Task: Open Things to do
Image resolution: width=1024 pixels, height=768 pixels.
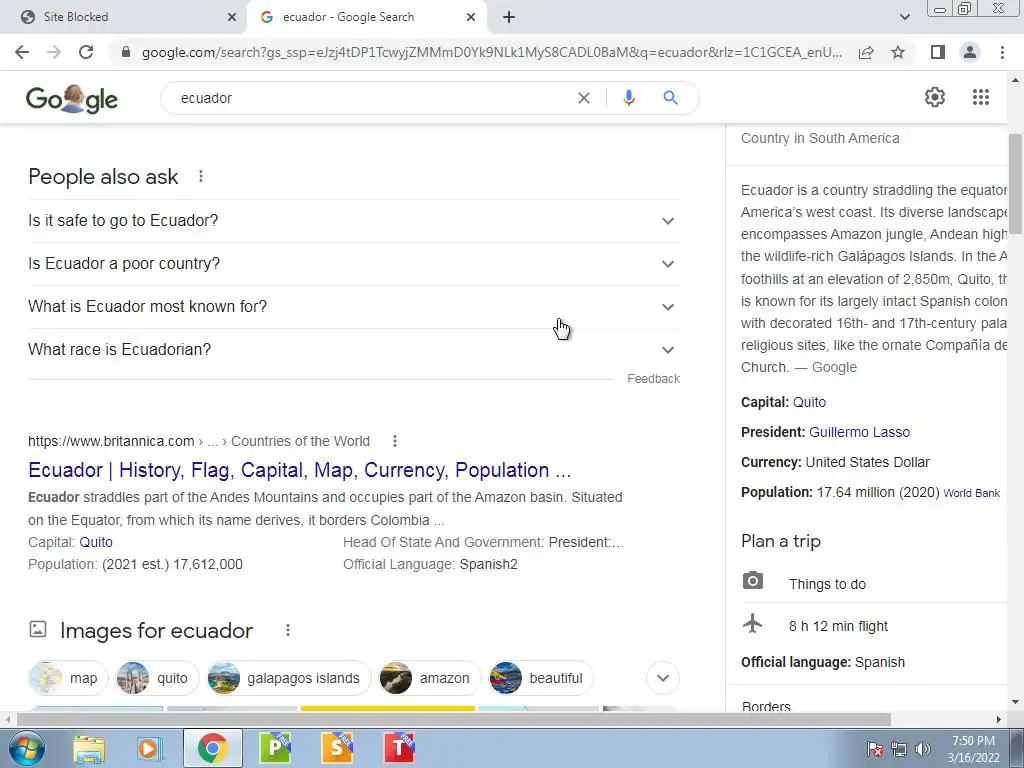Action: coord(827,584)
